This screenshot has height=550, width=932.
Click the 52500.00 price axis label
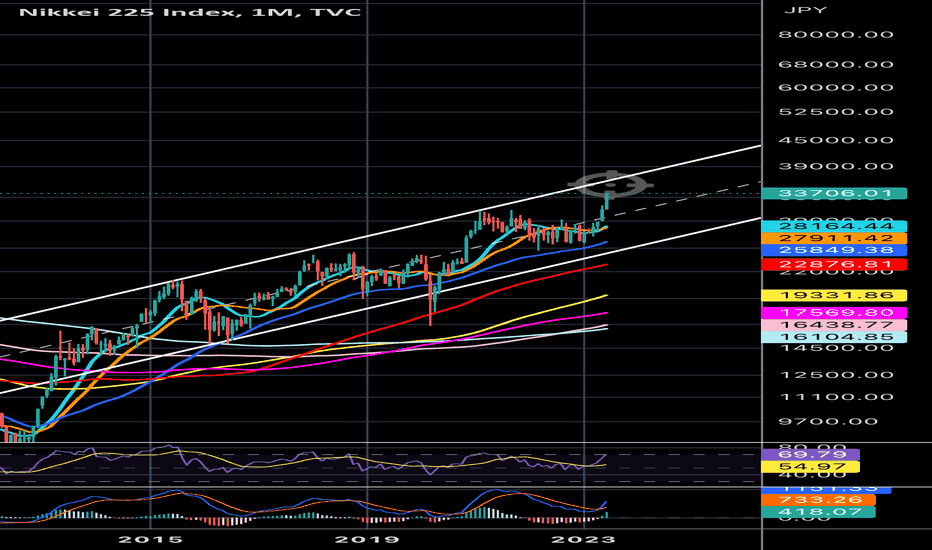[836, 112]
